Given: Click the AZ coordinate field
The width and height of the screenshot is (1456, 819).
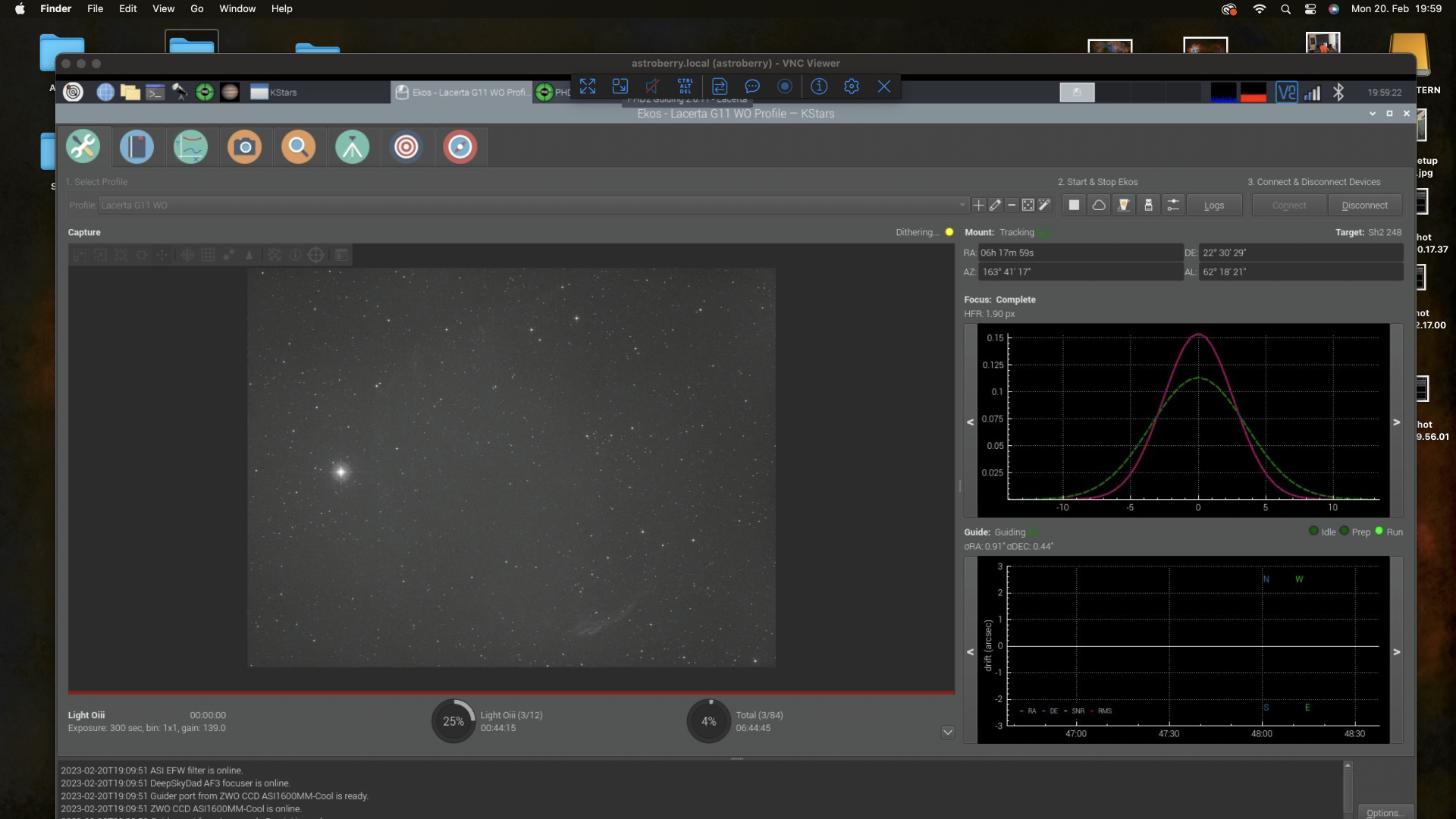Looking at the screenshot, I should [x=1080, y=272].
